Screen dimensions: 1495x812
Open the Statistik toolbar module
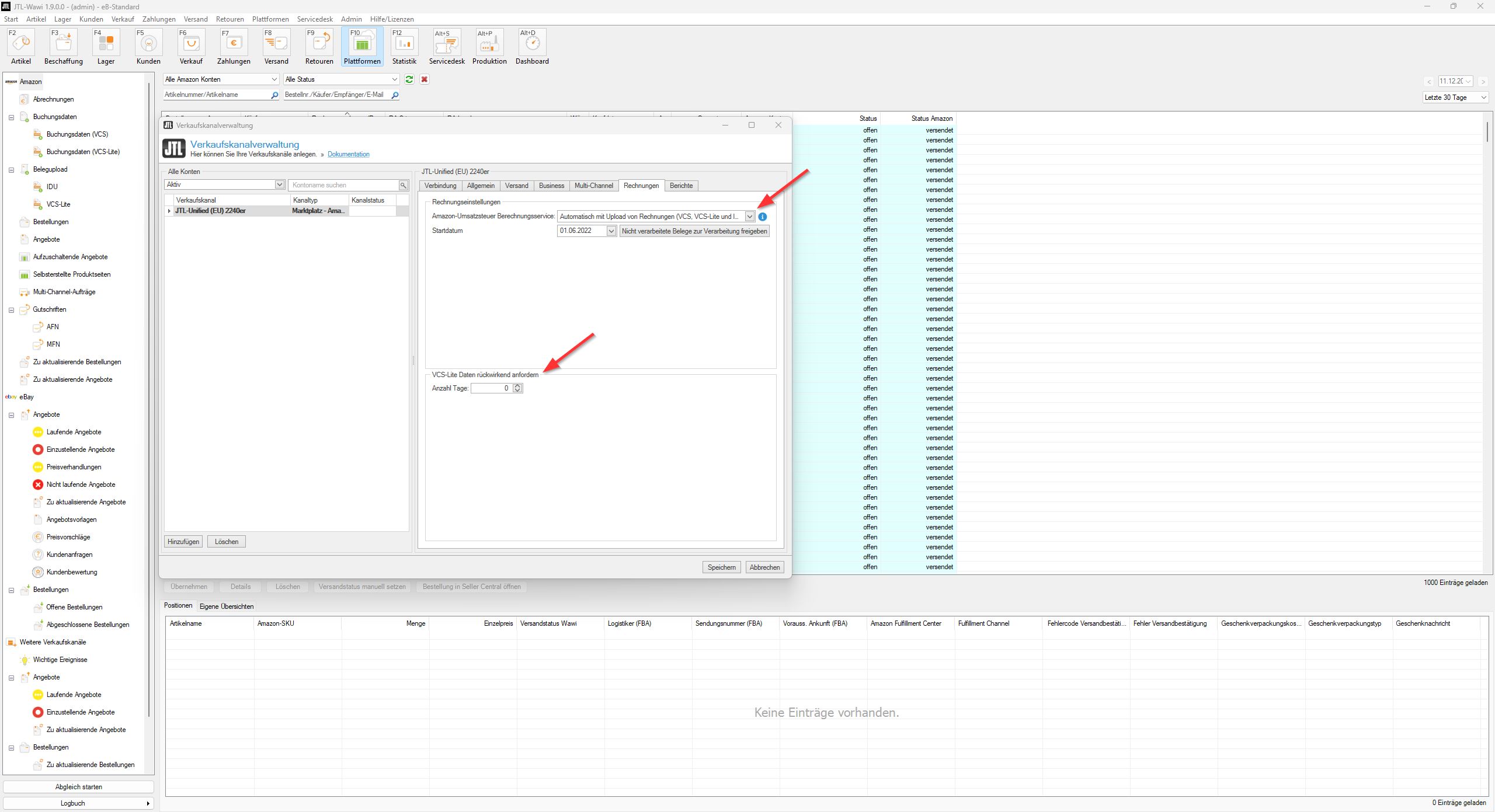point(404,47)
